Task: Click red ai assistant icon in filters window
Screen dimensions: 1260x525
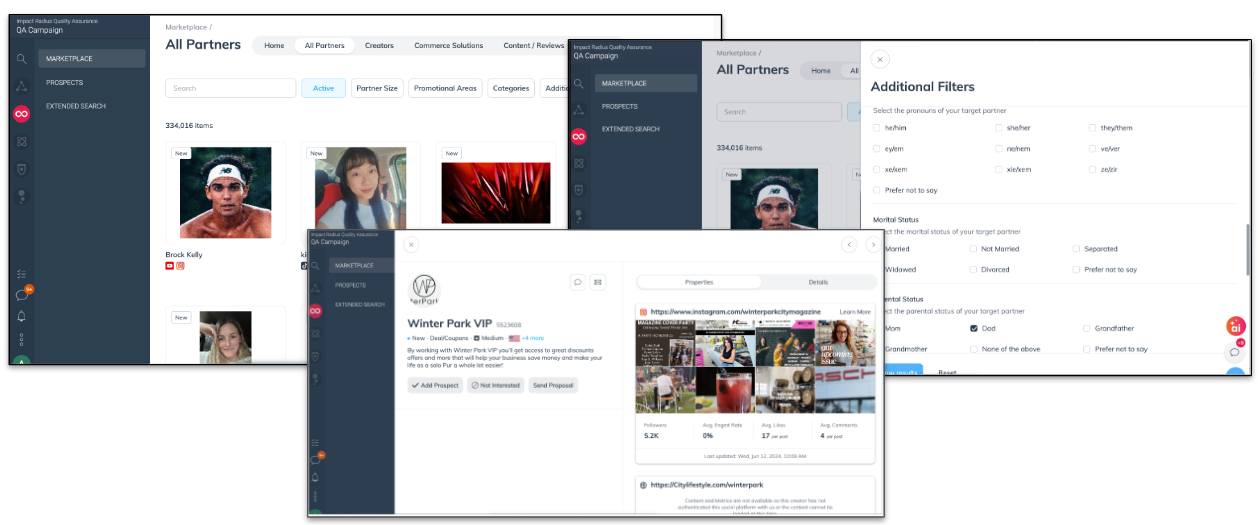Action: pyautogui.click(x=1236, y=326)
